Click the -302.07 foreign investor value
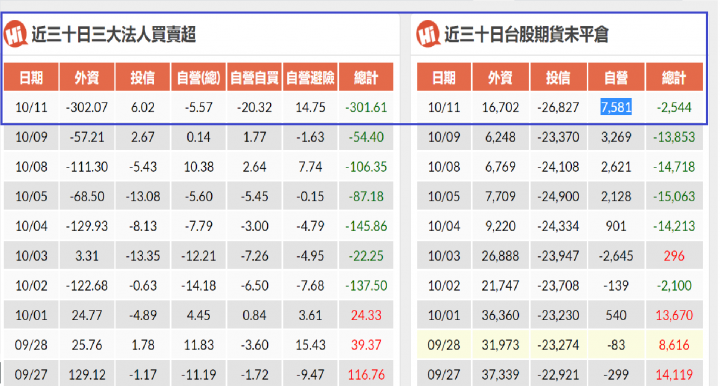 click(87, 107)
